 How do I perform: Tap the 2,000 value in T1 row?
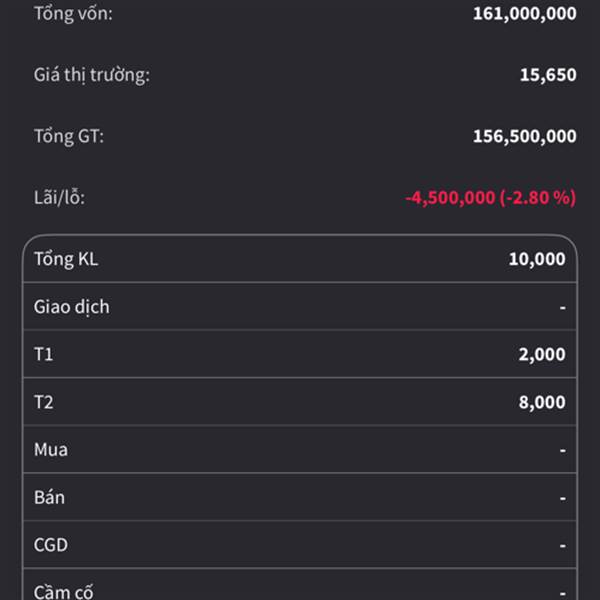tap(541, 354)
